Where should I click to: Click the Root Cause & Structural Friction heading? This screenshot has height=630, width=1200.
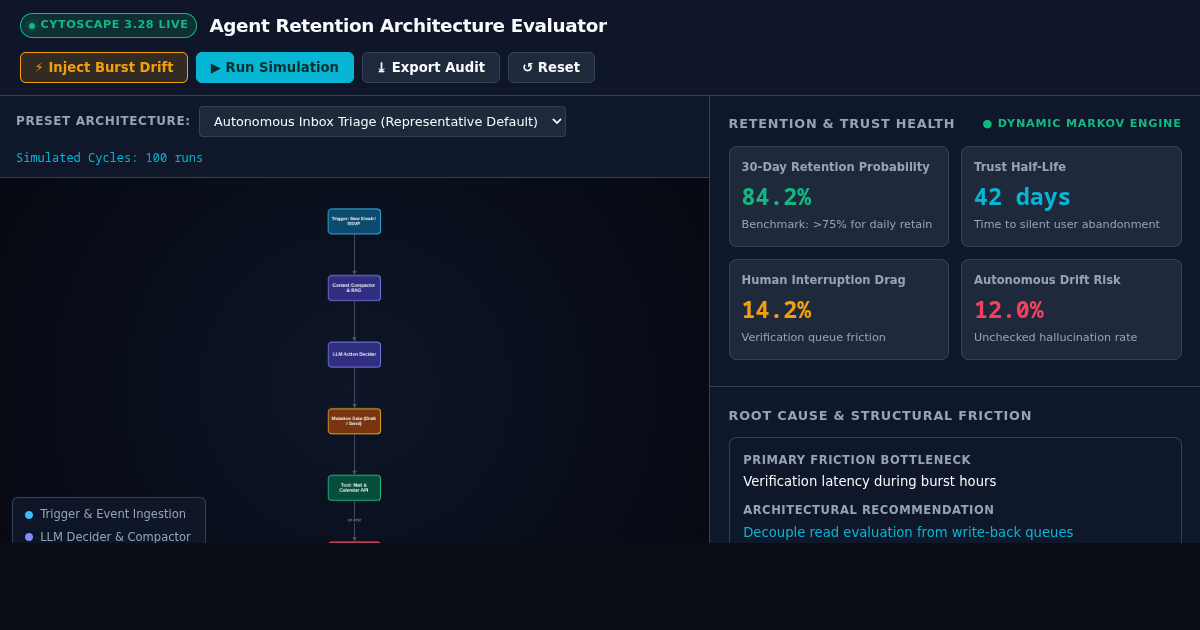[x=880, y=416]
